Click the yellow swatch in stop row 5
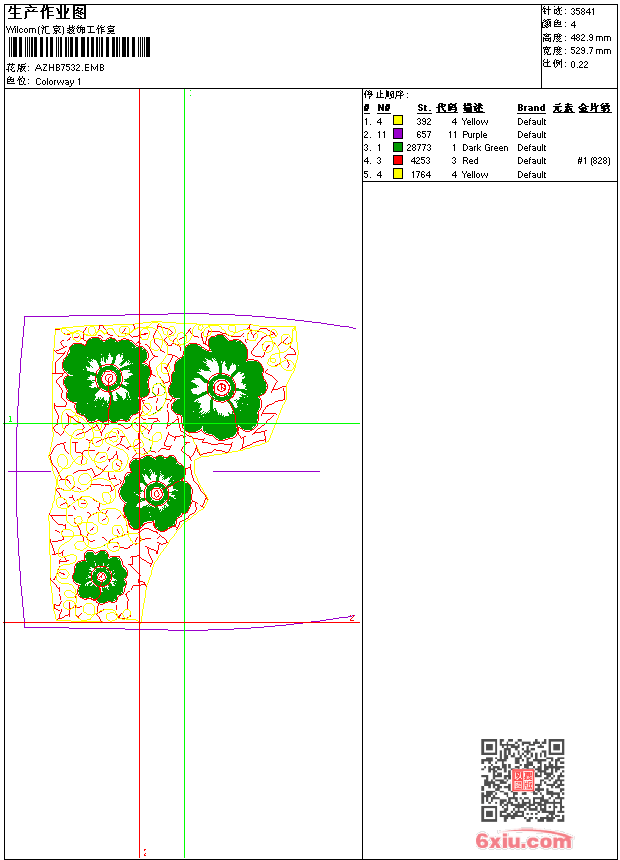620x860 pixels. [x=398, y=174]
